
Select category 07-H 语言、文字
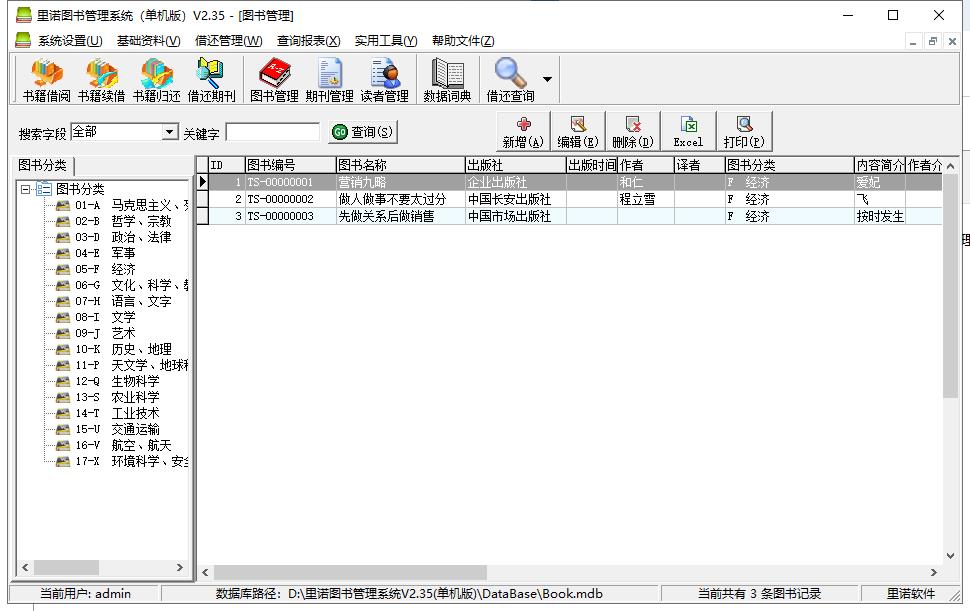pos(123,302)
